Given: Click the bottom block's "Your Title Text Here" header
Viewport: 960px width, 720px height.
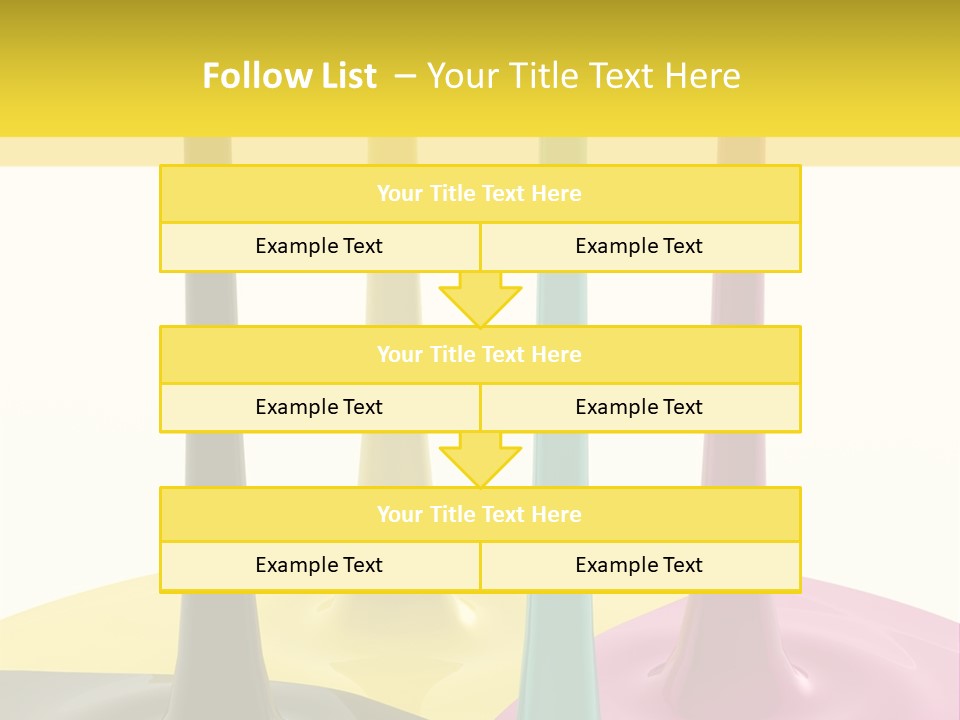Looking at the screenshot, I should [x=479, y=514].
